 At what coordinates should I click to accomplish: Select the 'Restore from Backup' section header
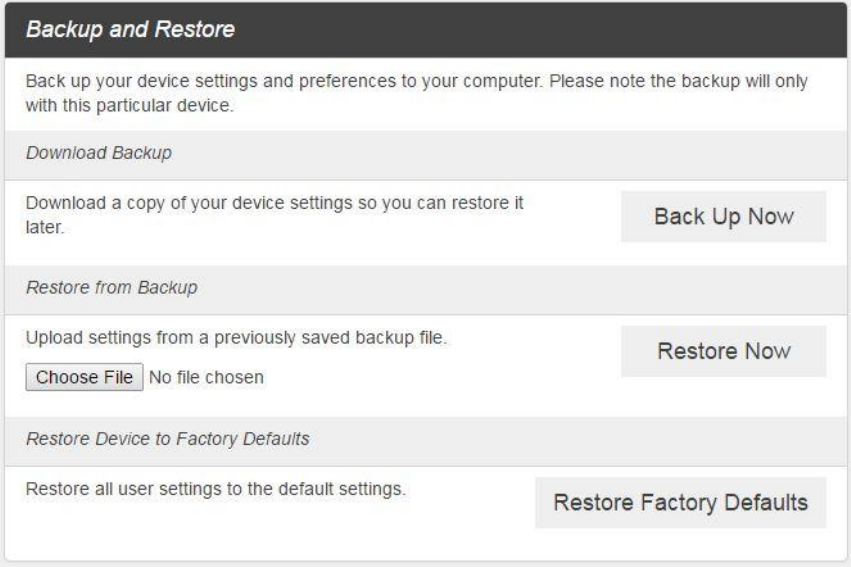tap(112, 288)
